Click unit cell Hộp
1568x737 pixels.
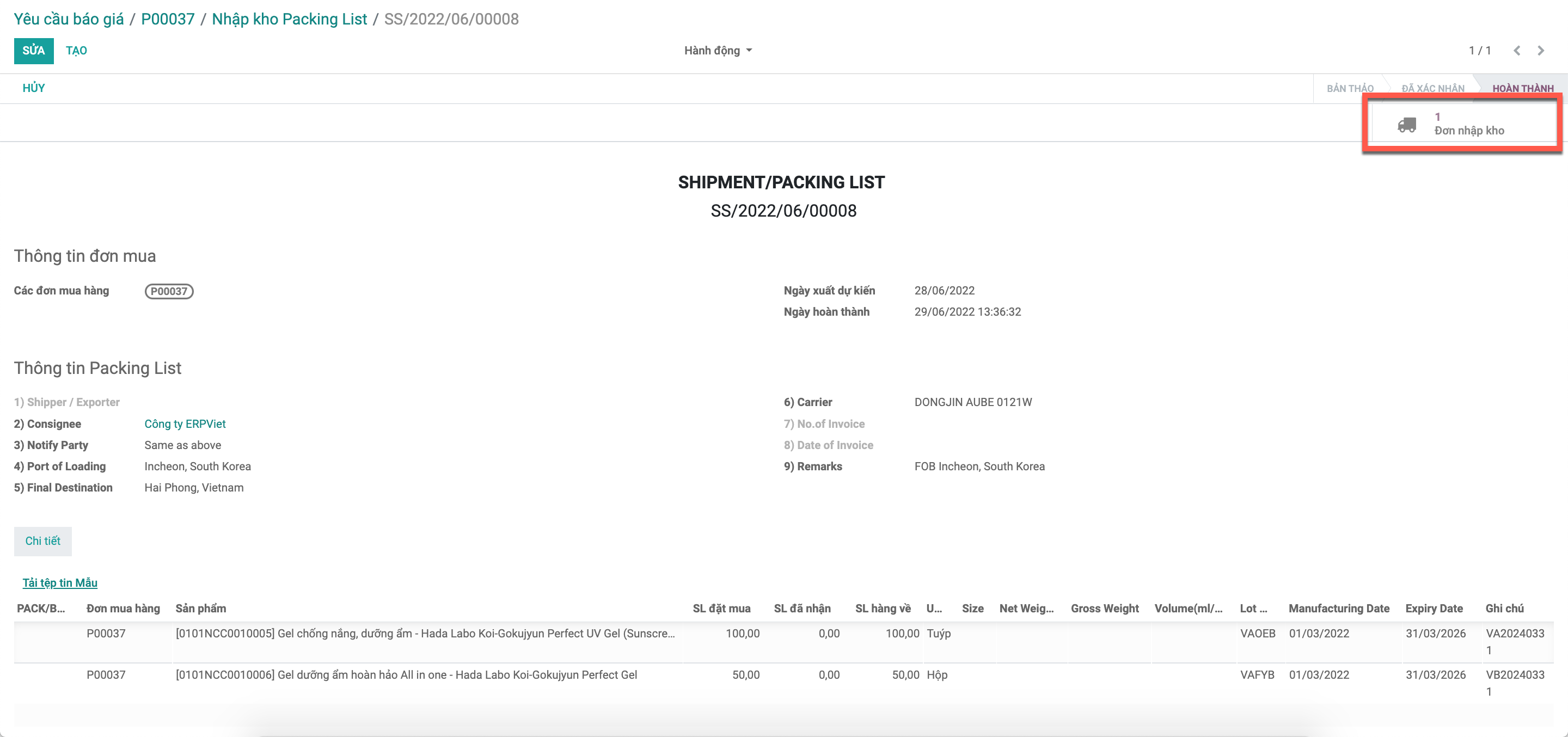[x=937, y=674]
